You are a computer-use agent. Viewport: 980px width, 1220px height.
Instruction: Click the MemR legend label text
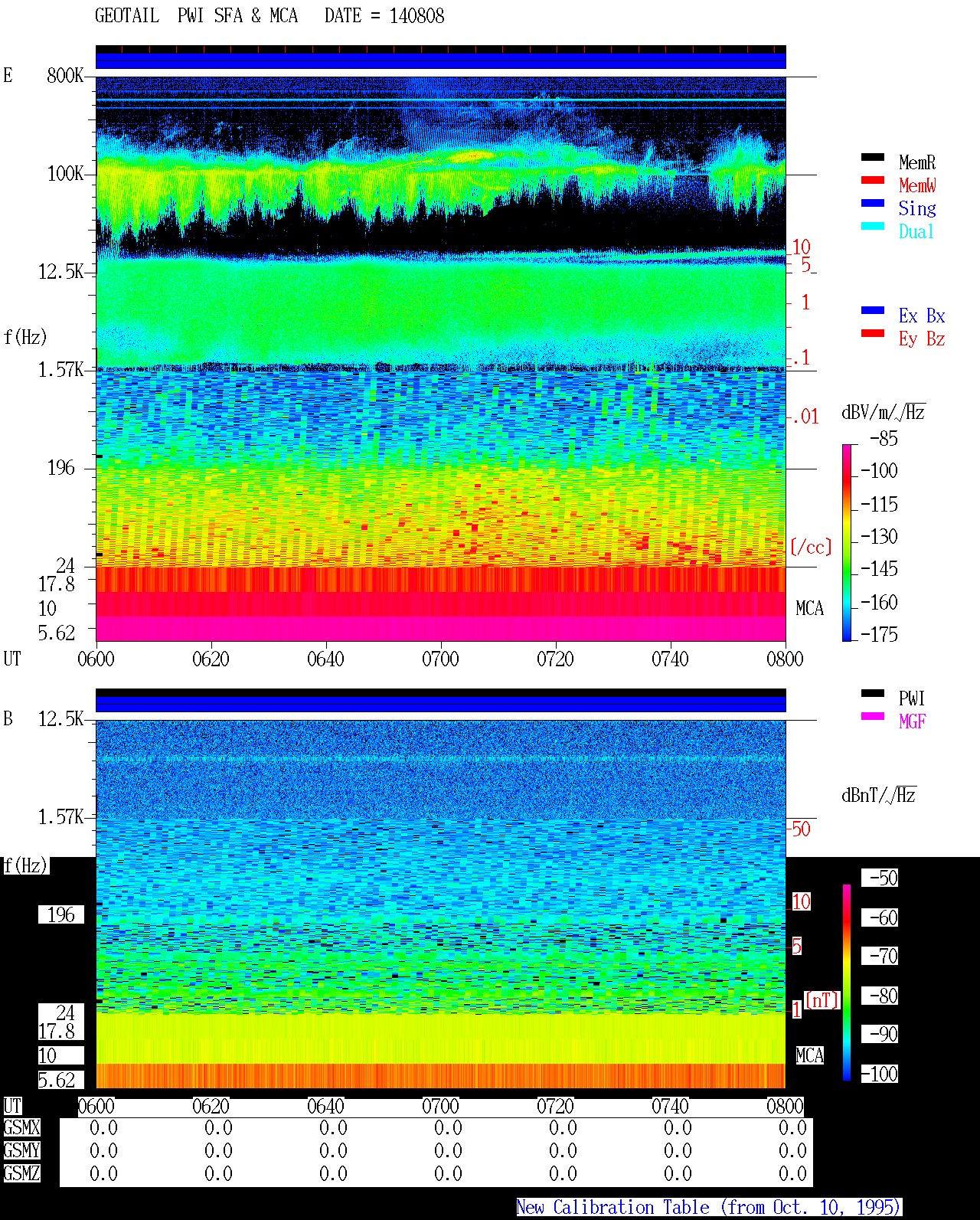pyautogui.click(x=917, y=162)
